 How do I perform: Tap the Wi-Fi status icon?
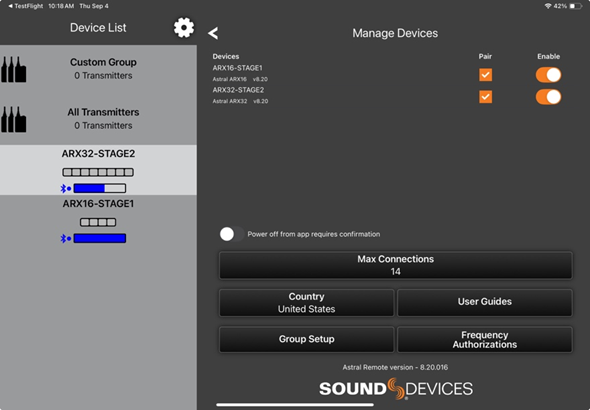click(x=548, y=6)
